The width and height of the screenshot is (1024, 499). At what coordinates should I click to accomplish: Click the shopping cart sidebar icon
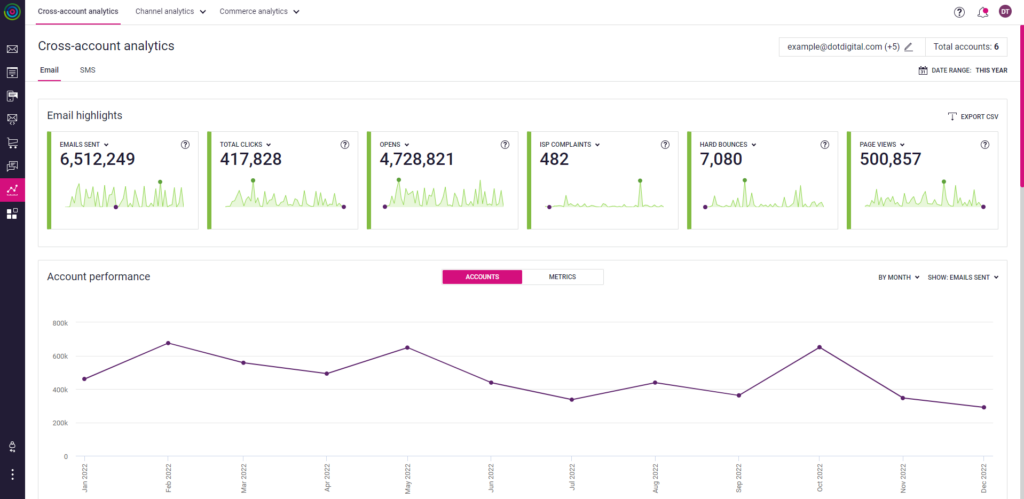pyautogui.click(x=12, y=142)
